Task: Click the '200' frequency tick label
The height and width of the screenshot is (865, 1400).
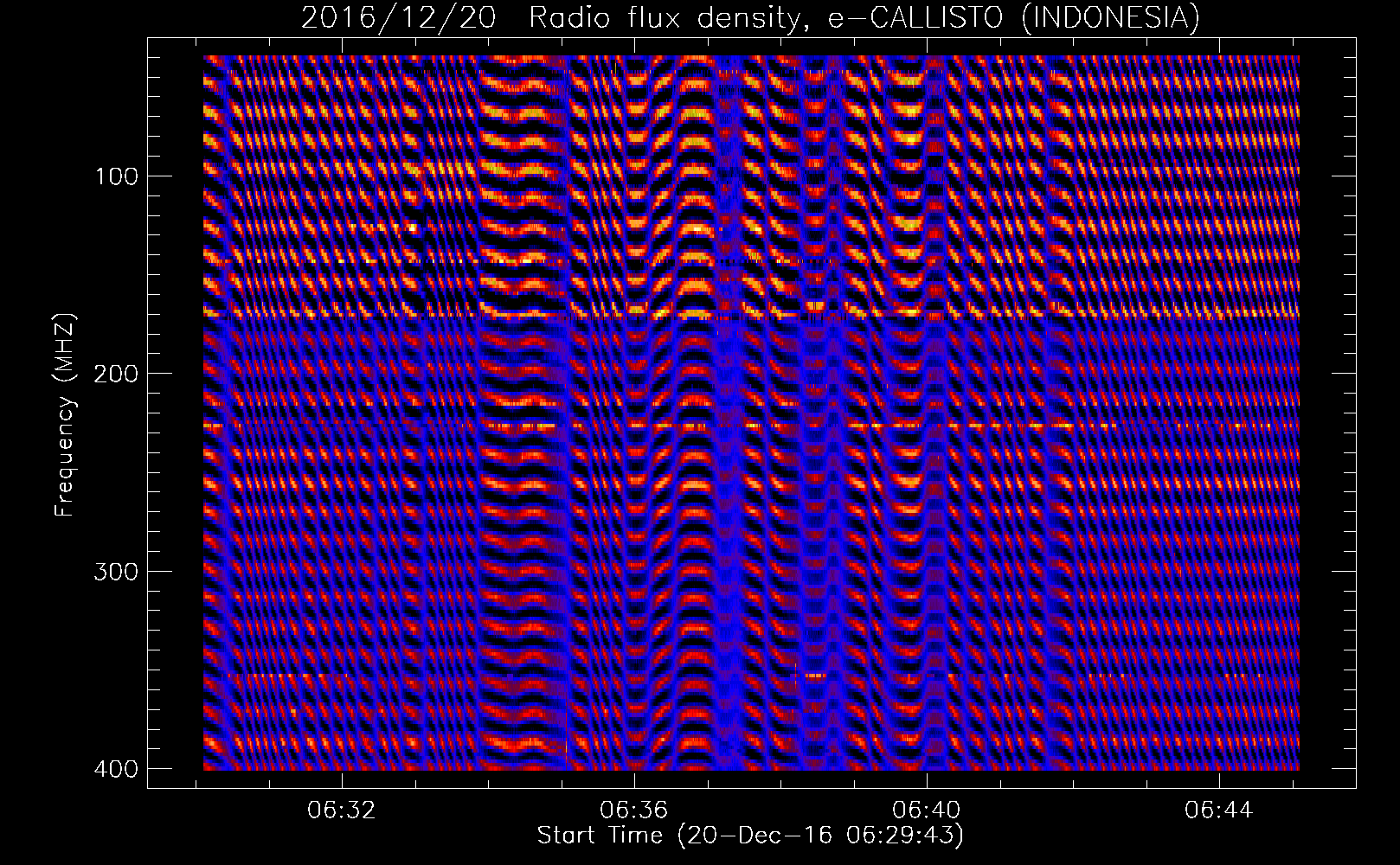Action: (114, 374)
